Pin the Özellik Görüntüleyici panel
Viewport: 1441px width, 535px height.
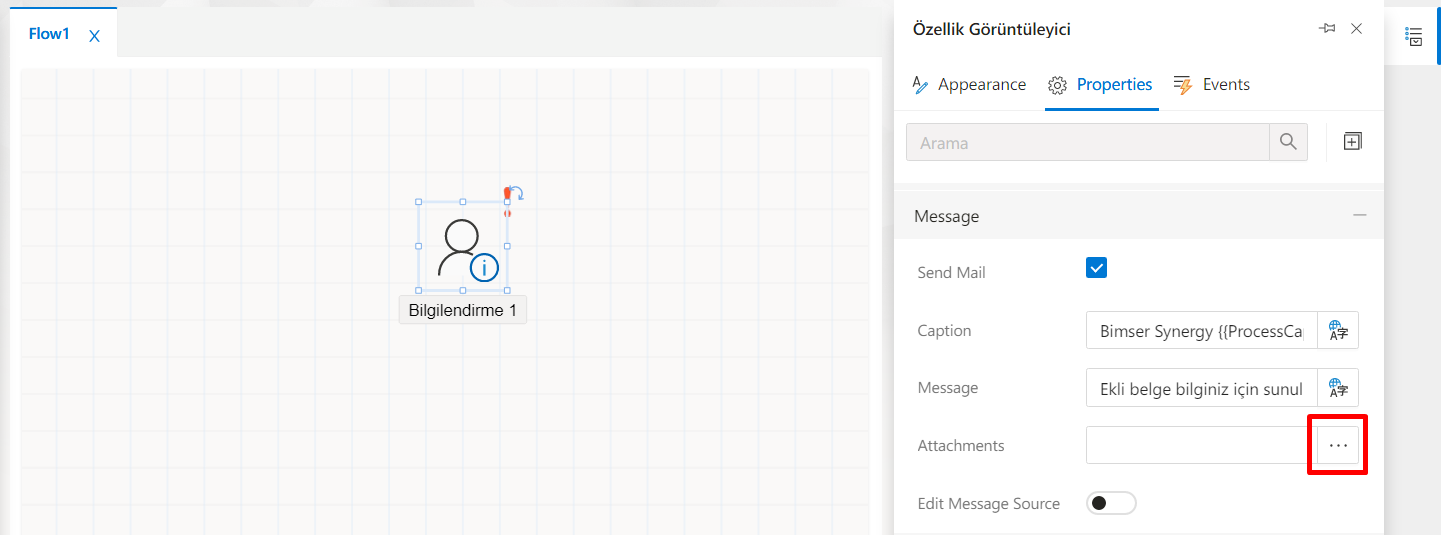tap(1327, 29)
